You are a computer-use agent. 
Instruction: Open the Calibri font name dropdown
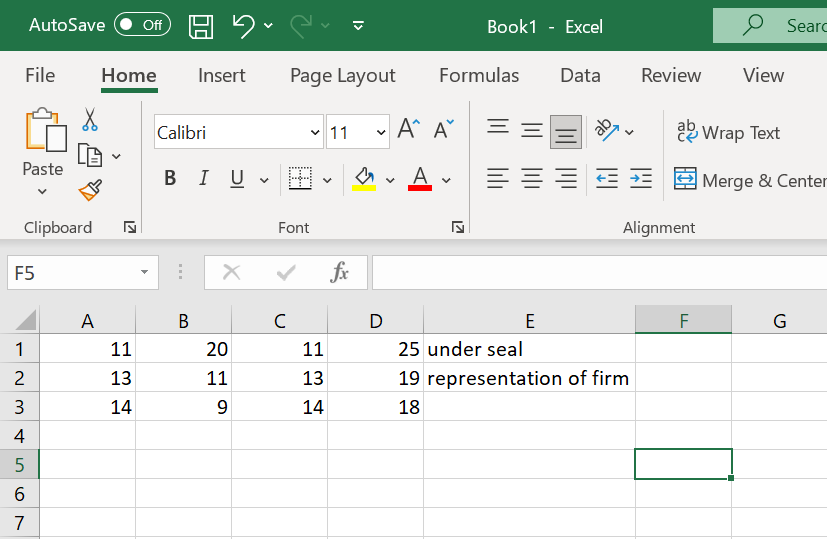click(315, 132)
